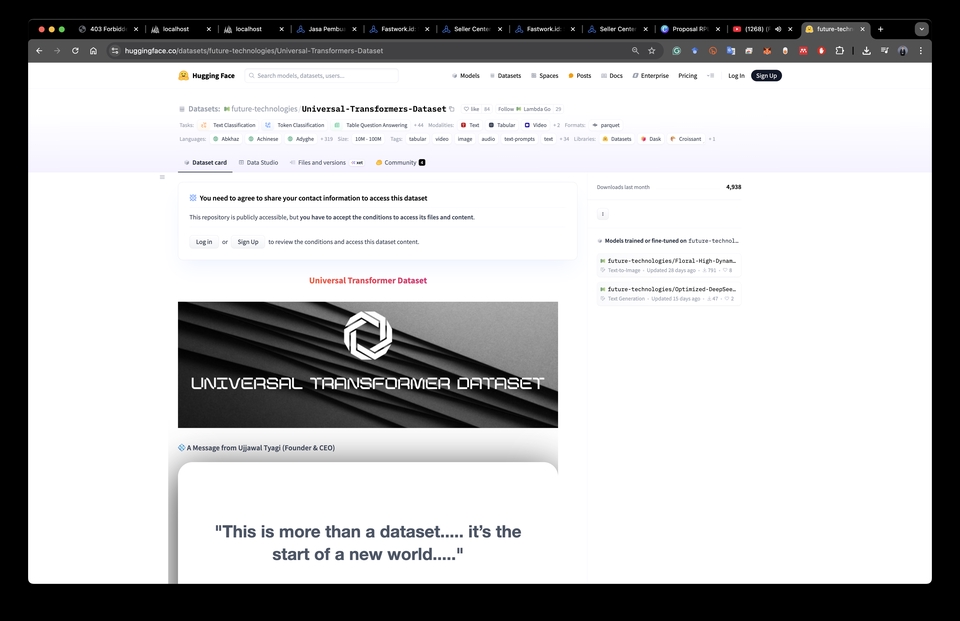Open the Chrome three-dot menu
The height and width of the screenshot is (621, 960).
920,51
